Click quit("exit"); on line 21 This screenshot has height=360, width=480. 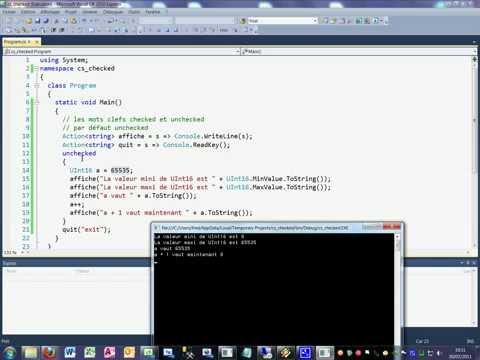(x=87, y=229)
